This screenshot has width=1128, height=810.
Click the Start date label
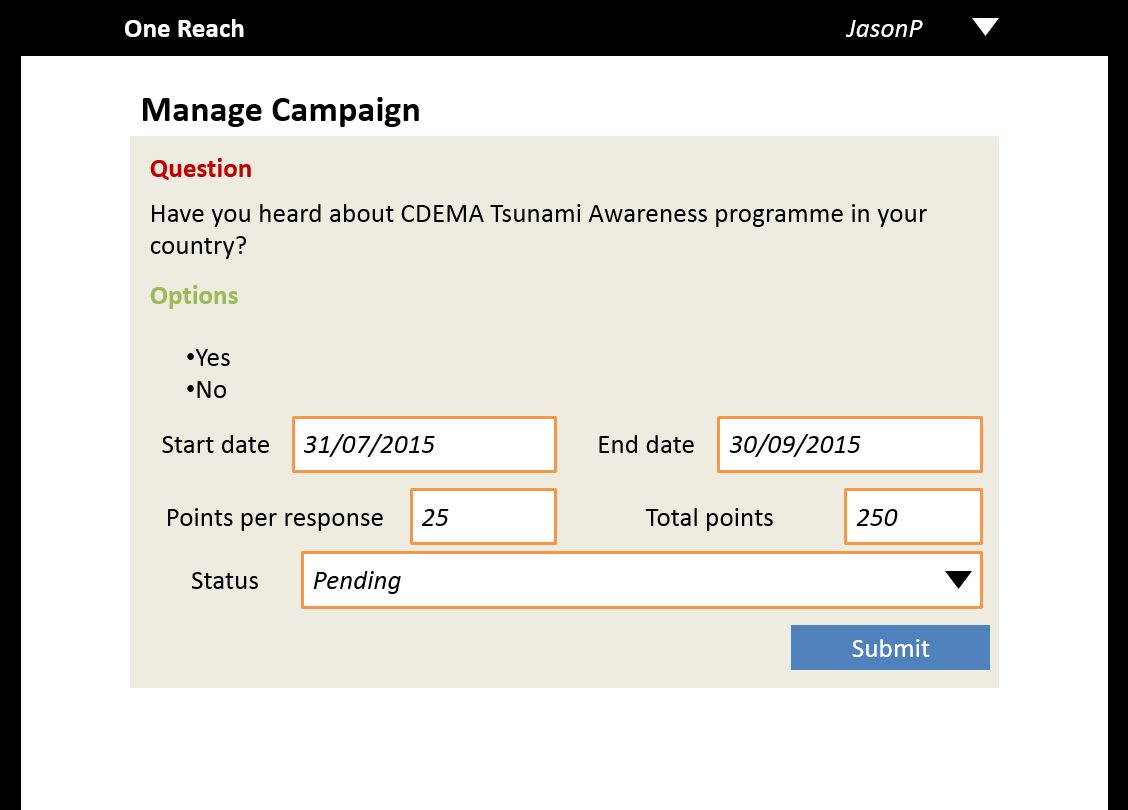click(215, 445)
